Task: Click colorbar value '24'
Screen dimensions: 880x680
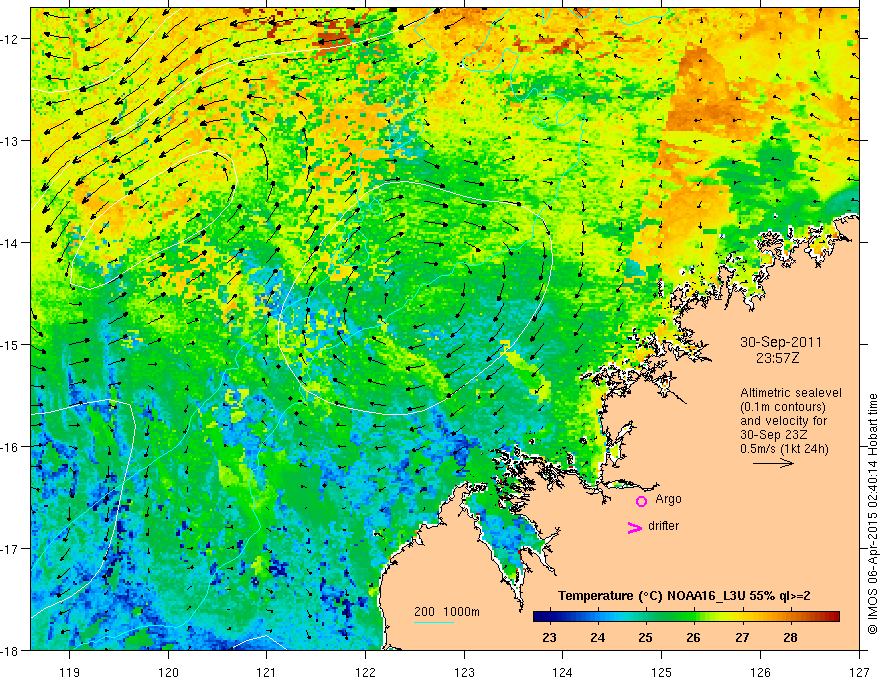Action: pos(598,637)
